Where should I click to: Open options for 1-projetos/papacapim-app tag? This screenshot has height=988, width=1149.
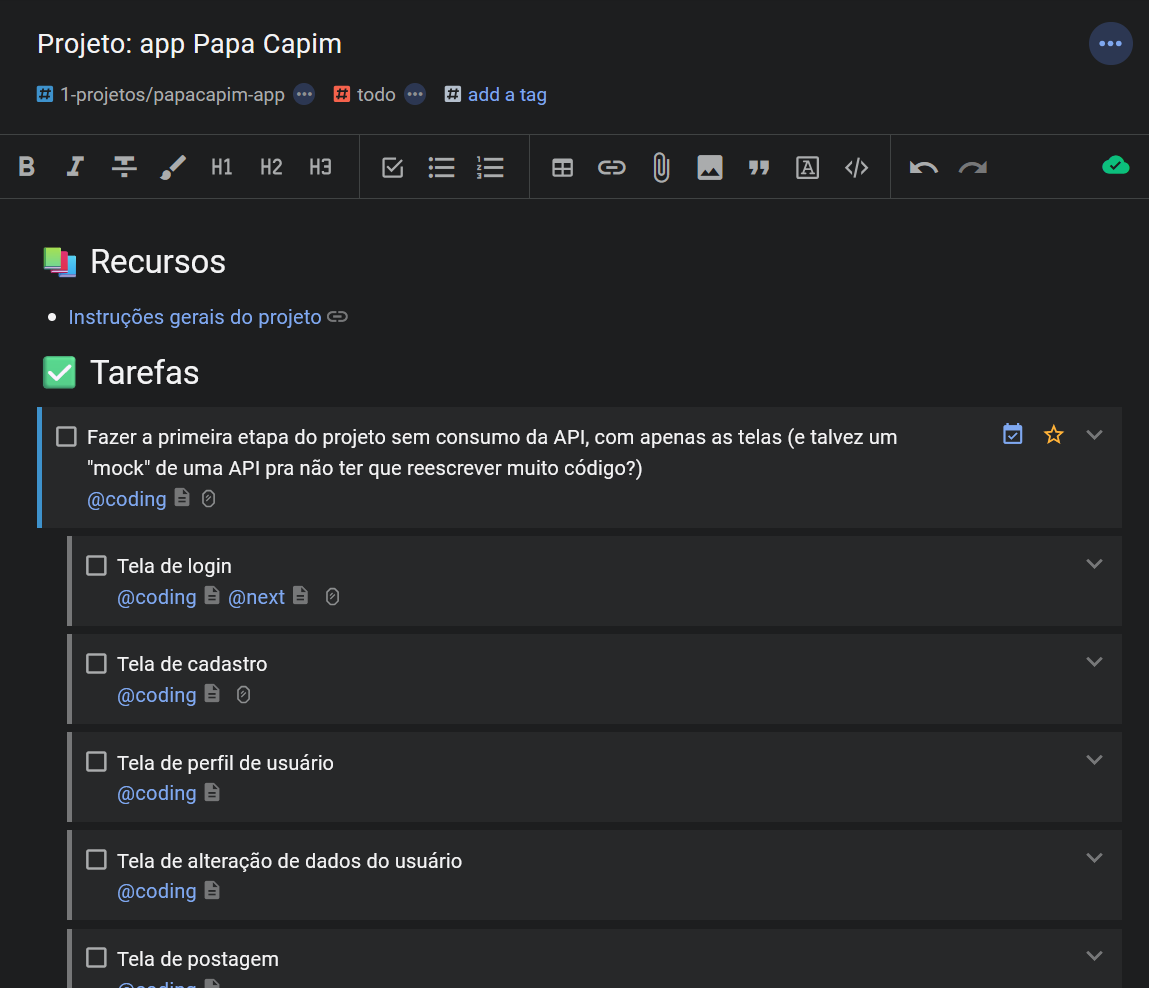[x=304, y=94]
